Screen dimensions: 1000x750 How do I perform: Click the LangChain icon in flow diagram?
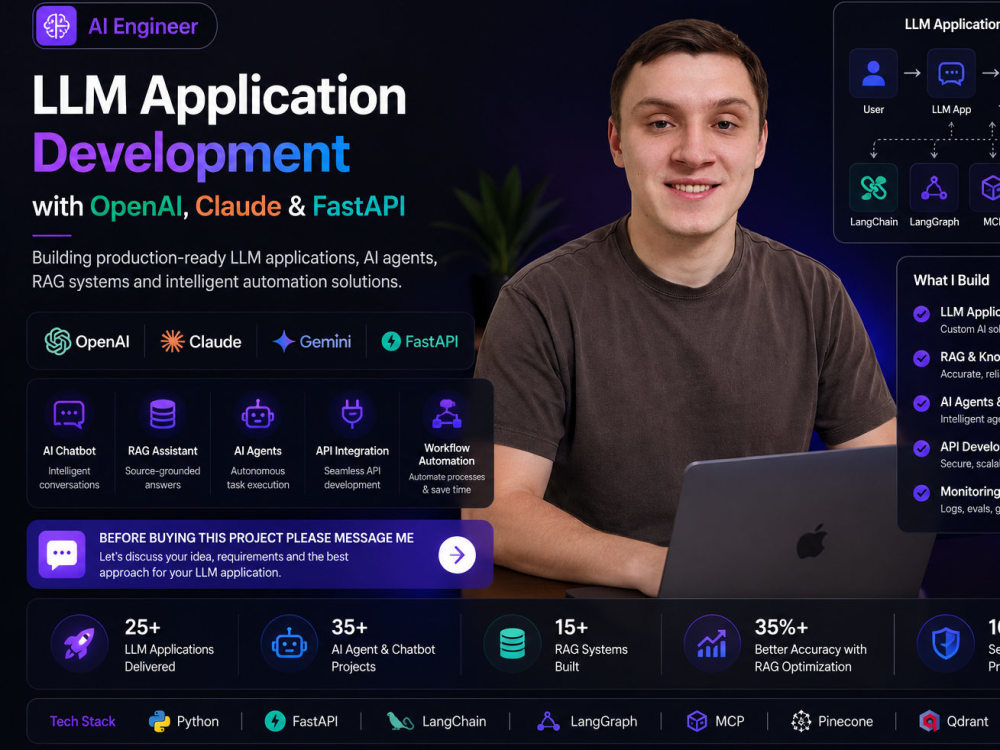tap(873, 188)
